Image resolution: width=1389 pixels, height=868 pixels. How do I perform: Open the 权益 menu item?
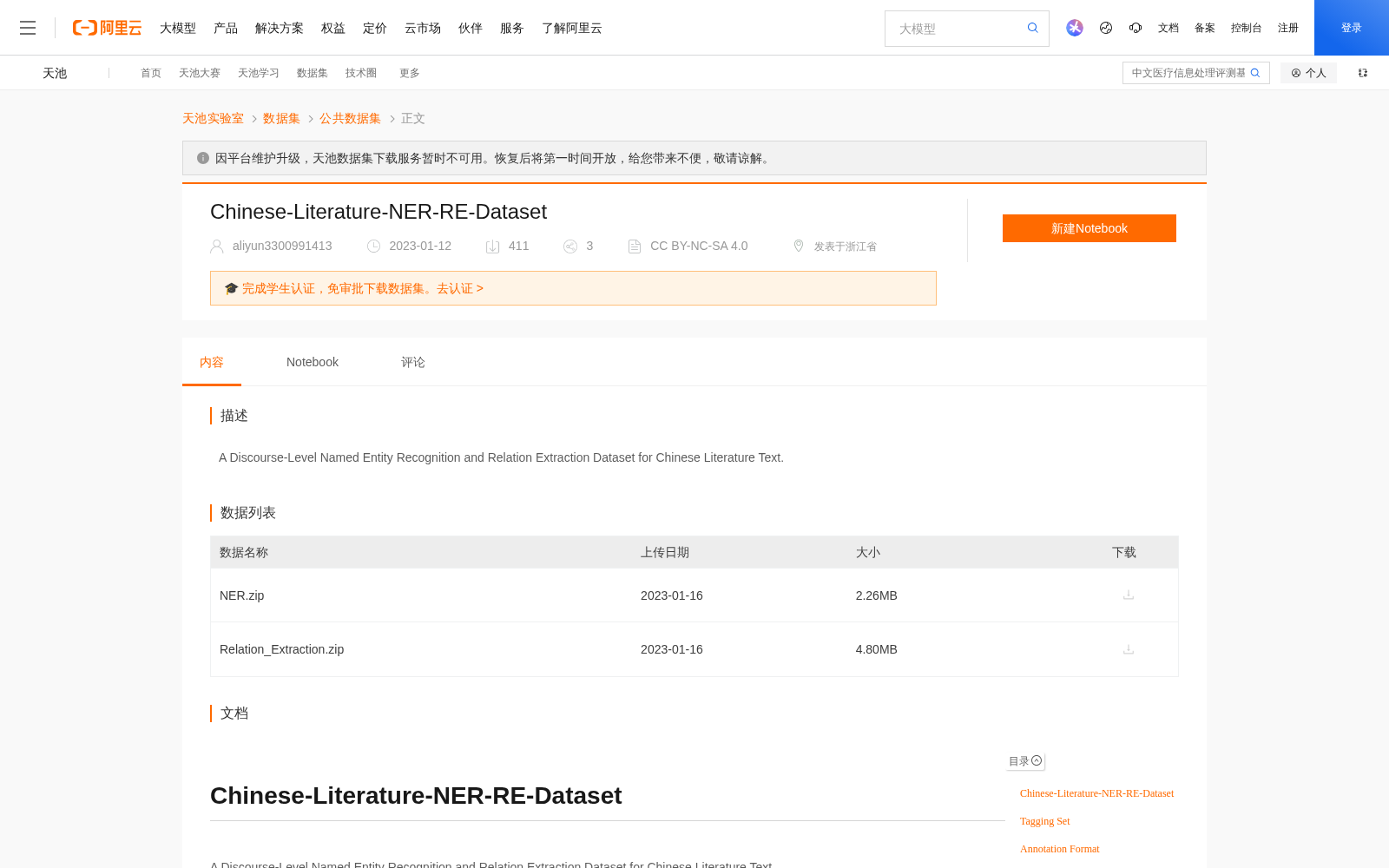click(x=333, y=28)
